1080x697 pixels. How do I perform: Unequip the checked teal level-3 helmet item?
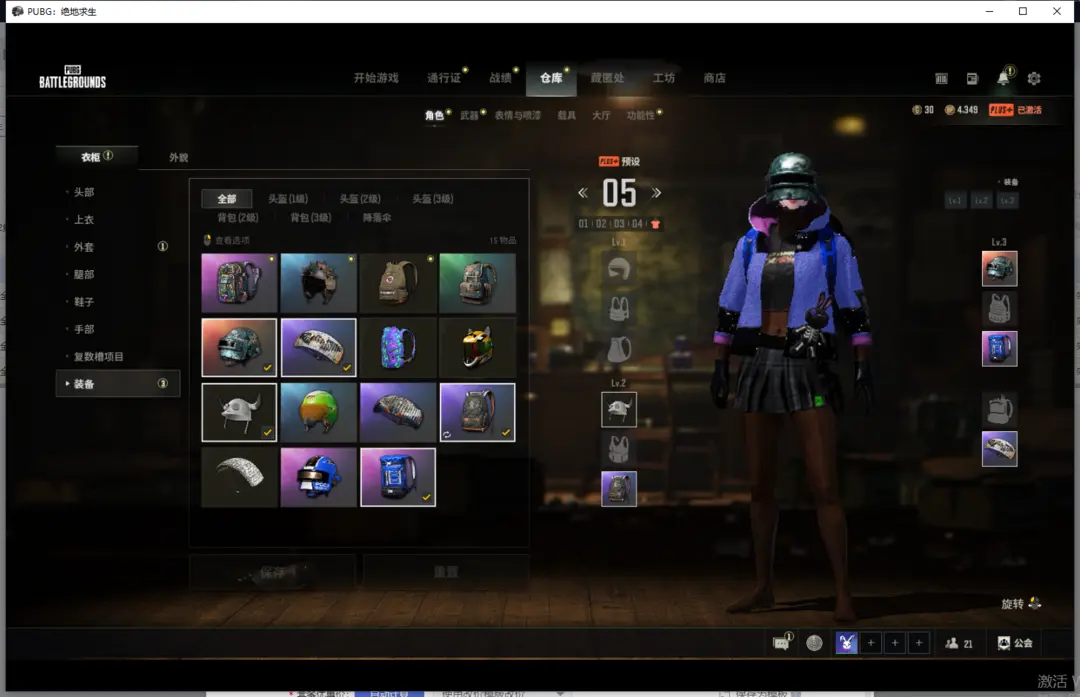point(239,347)
